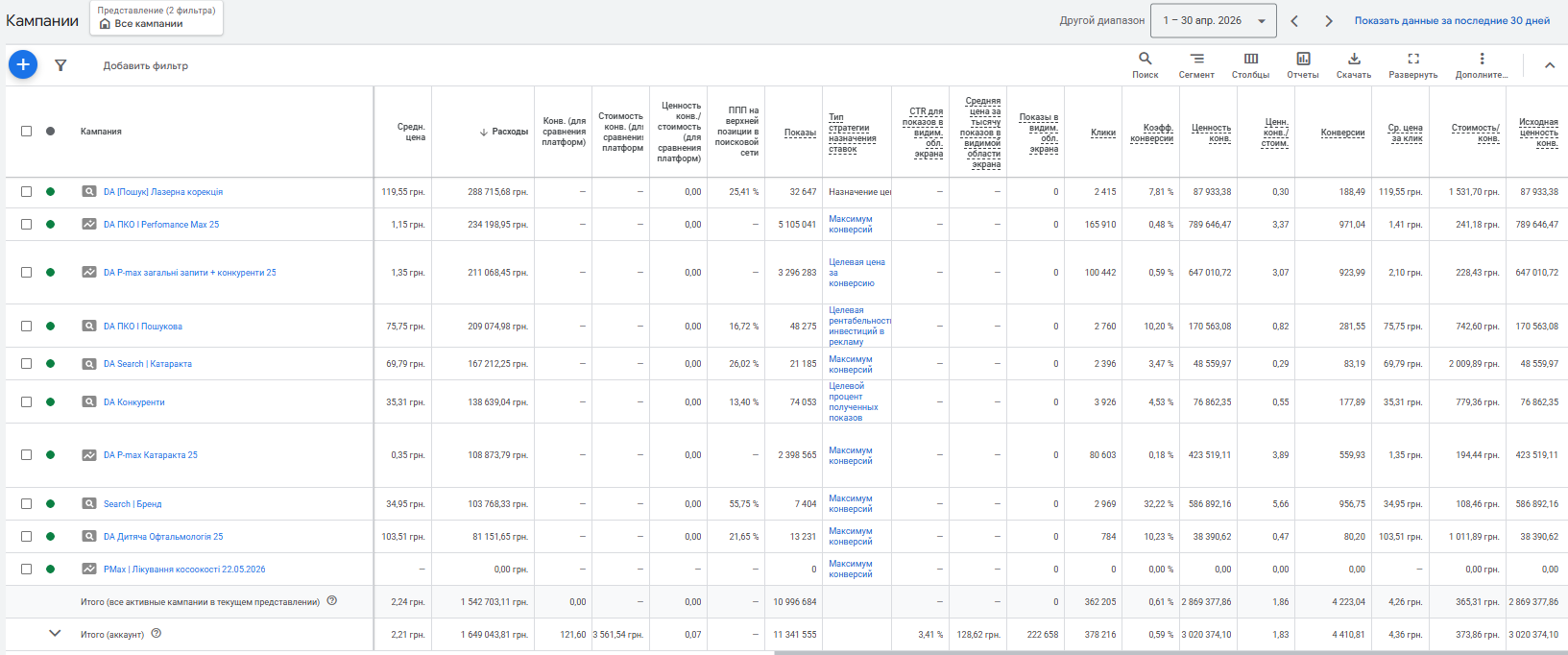Image resolution: width=1568 pixels, height=655 pixels.
Task: Expand the Итого (аккаунт) row chevron
Action: (x=55, y=634)
